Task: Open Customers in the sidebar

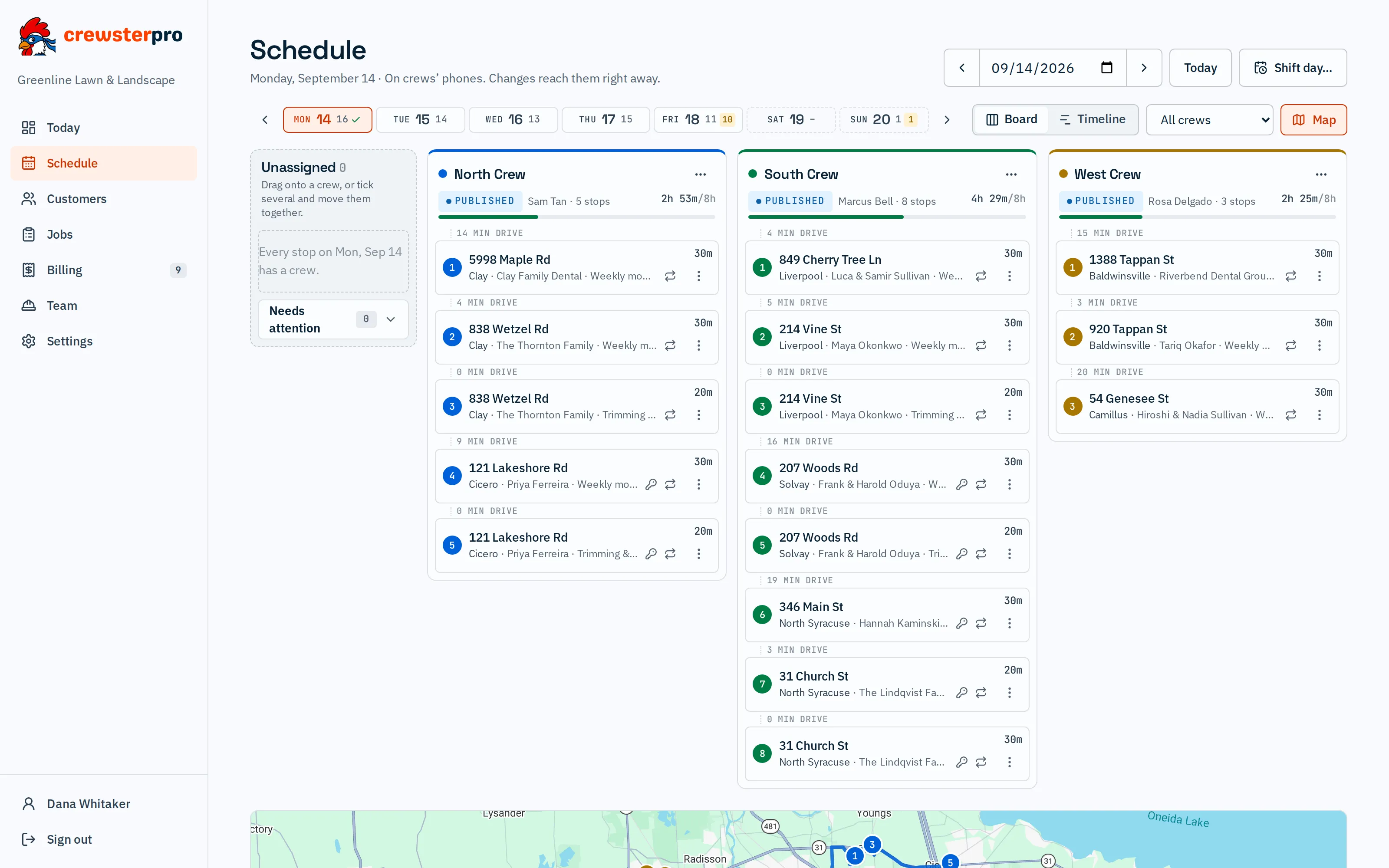Action: (103, 199)
